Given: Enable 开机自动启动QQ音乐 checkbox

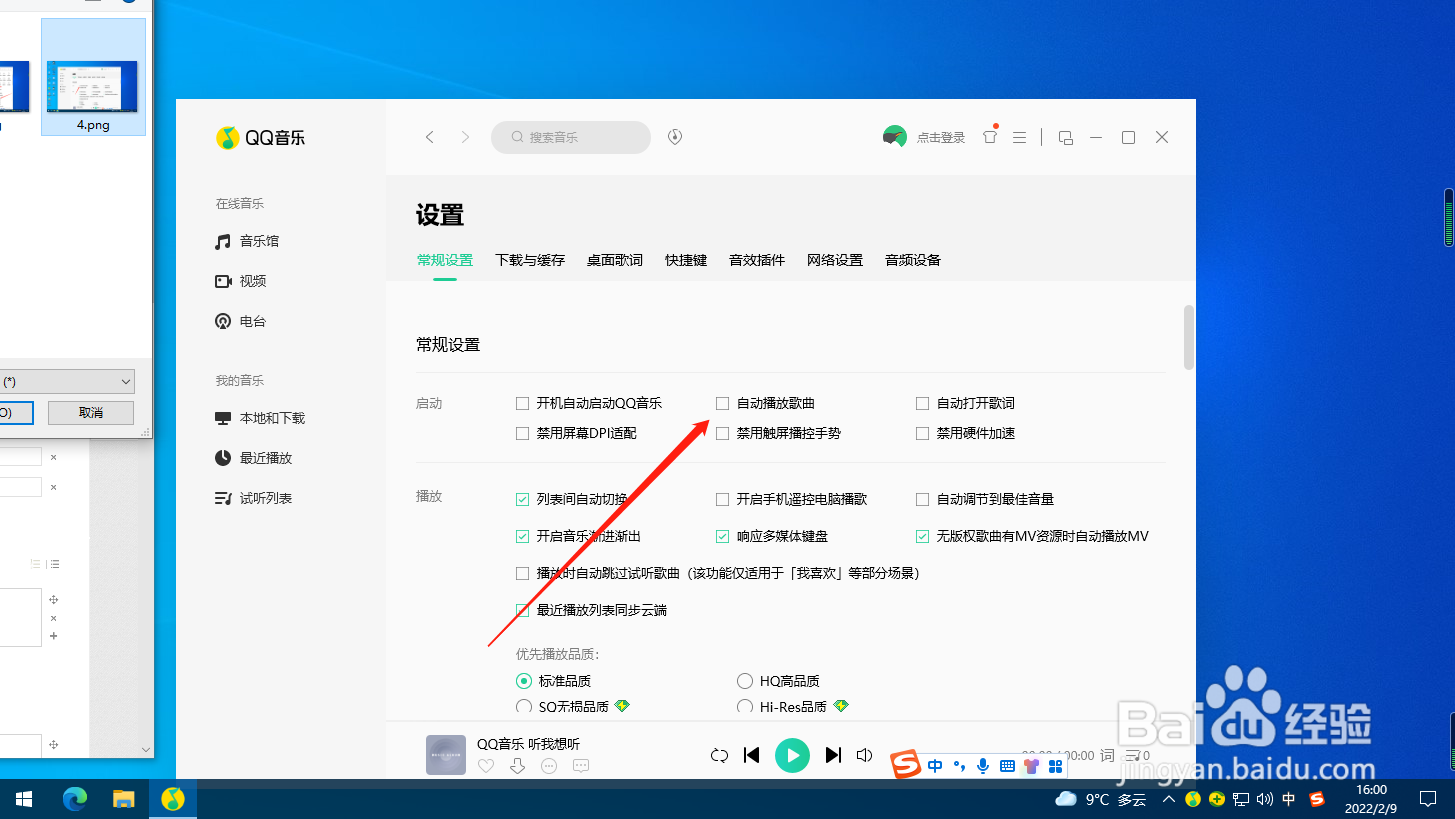Looking at the screenshot, I should coord(522,403).
